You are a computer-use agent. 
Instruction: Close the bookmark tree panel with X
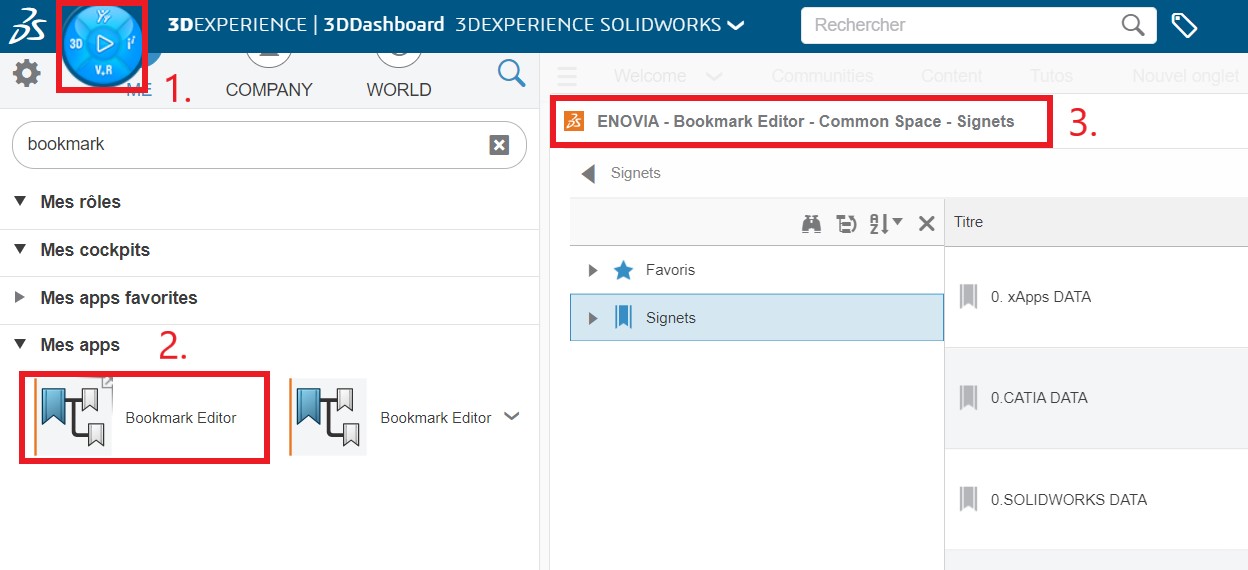pos(926,223)
